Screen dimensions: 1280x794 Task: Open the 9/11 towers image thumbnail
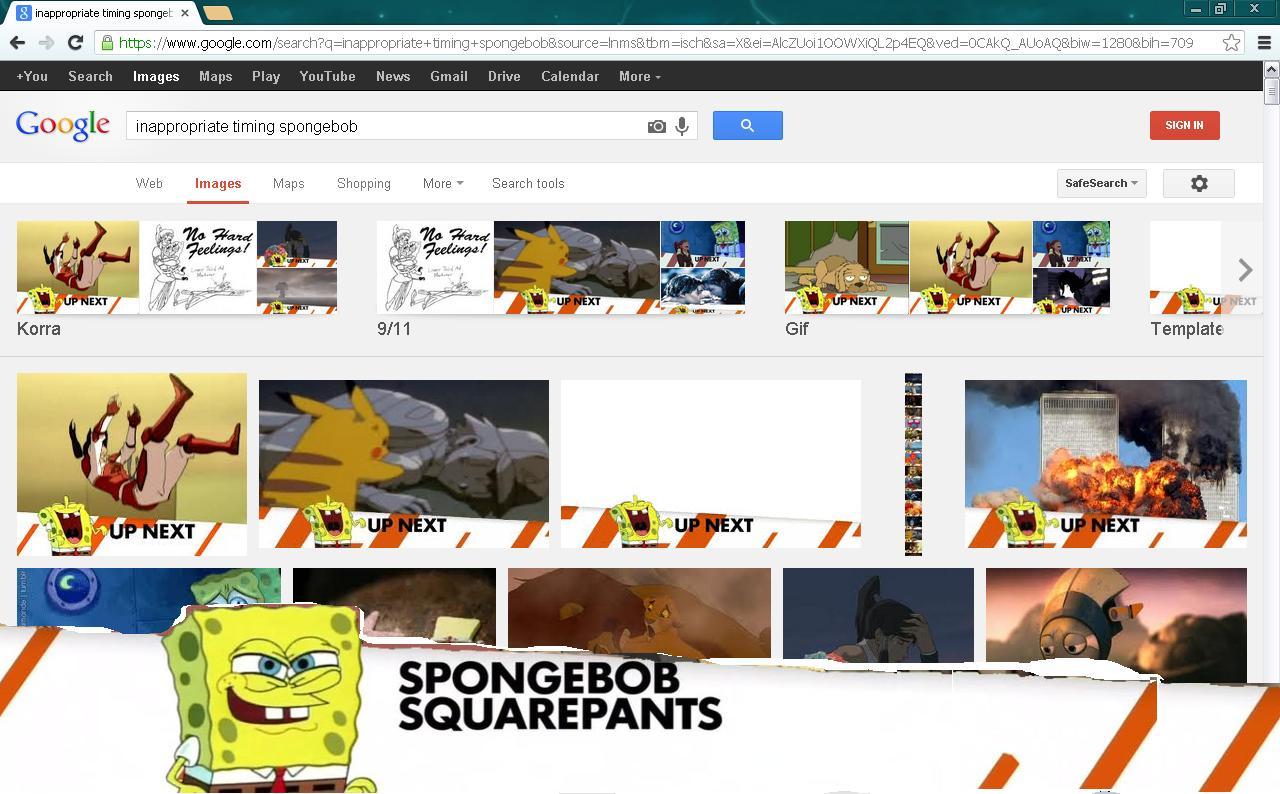1105,463
